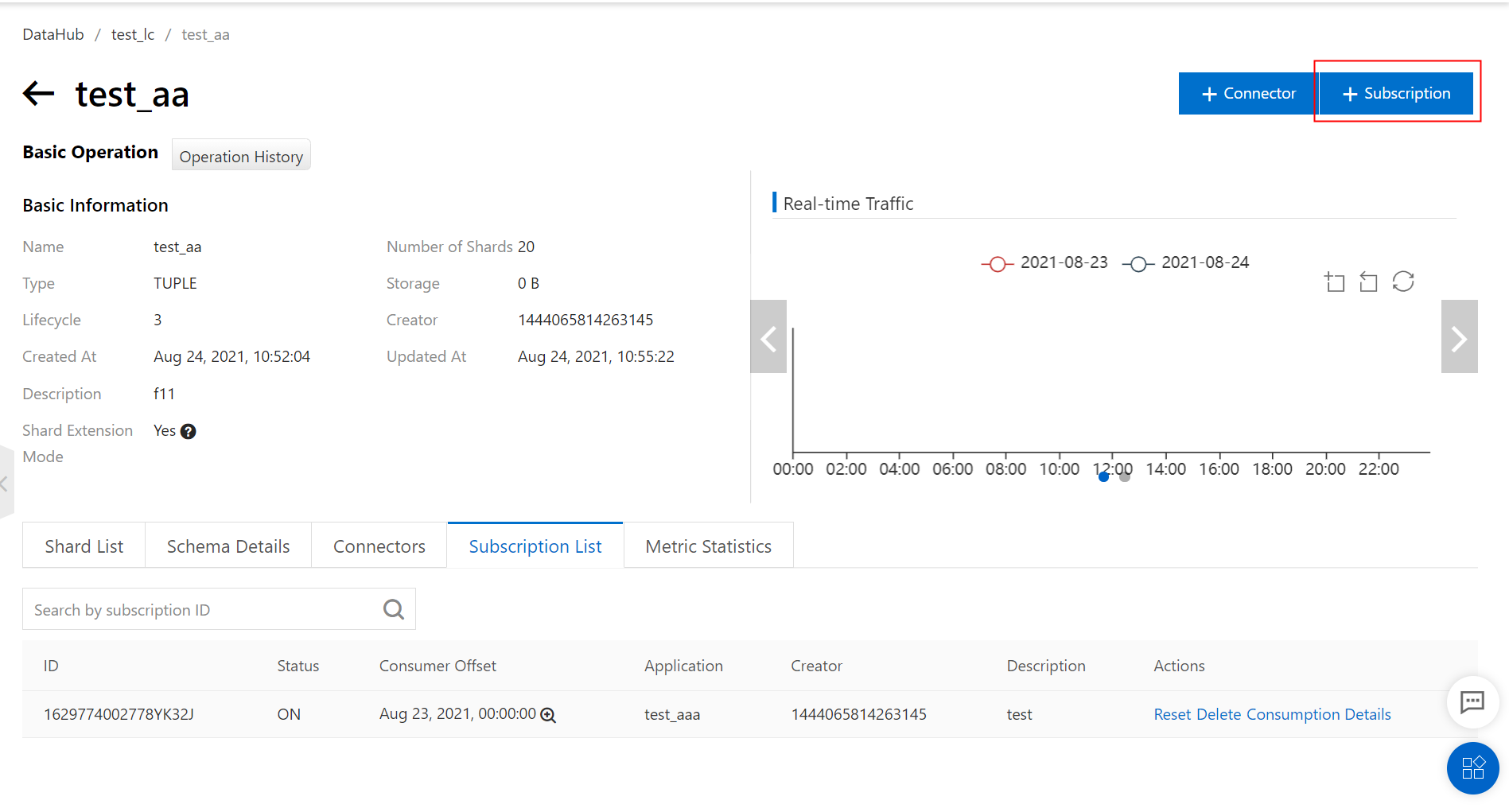Click the blue grid shortcut floating button
The width and height of the screenshot is (1509, 812).
click(1472, 767)
